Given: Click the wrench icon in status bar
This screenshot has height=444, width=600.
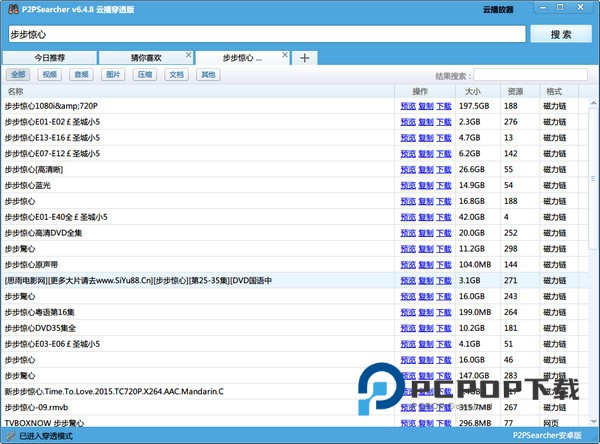Looking at the screenshot, I should pyautogui.click(x=11, y=436).
